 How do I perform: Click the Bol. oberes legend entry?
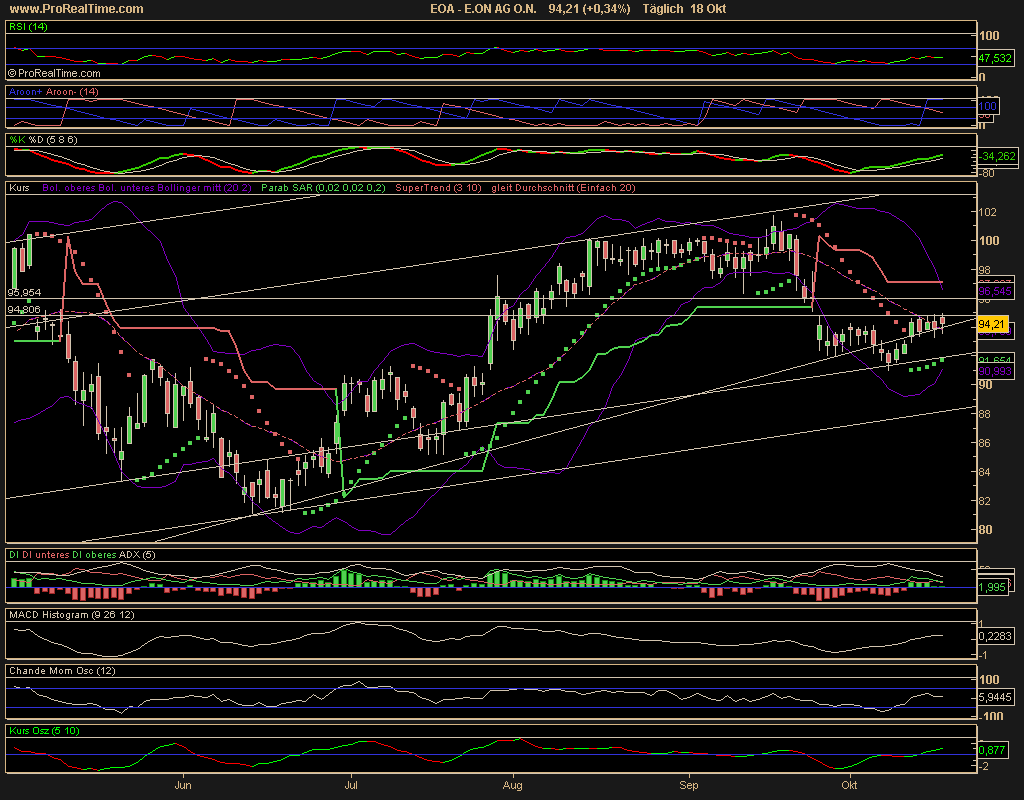coord(69,188)
